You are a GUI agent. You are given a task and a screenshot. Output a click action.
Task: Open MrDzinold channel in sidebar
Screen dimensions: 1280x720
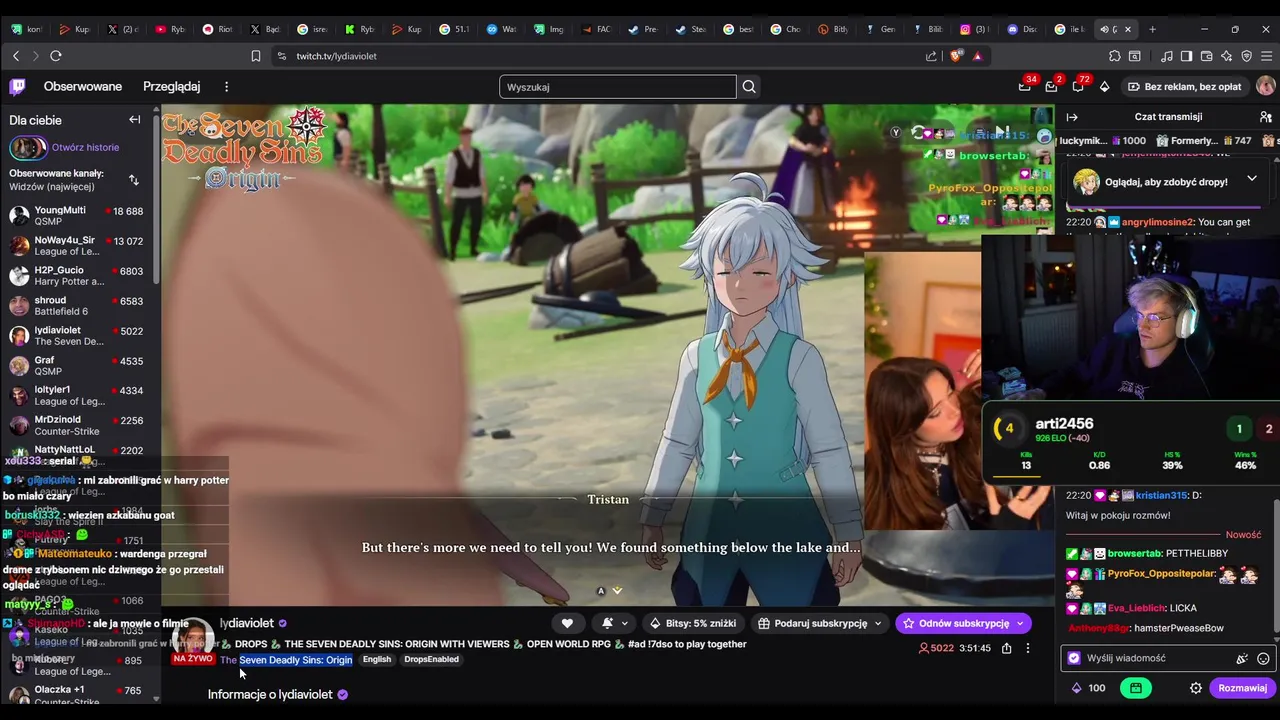(x=78, y=425)
